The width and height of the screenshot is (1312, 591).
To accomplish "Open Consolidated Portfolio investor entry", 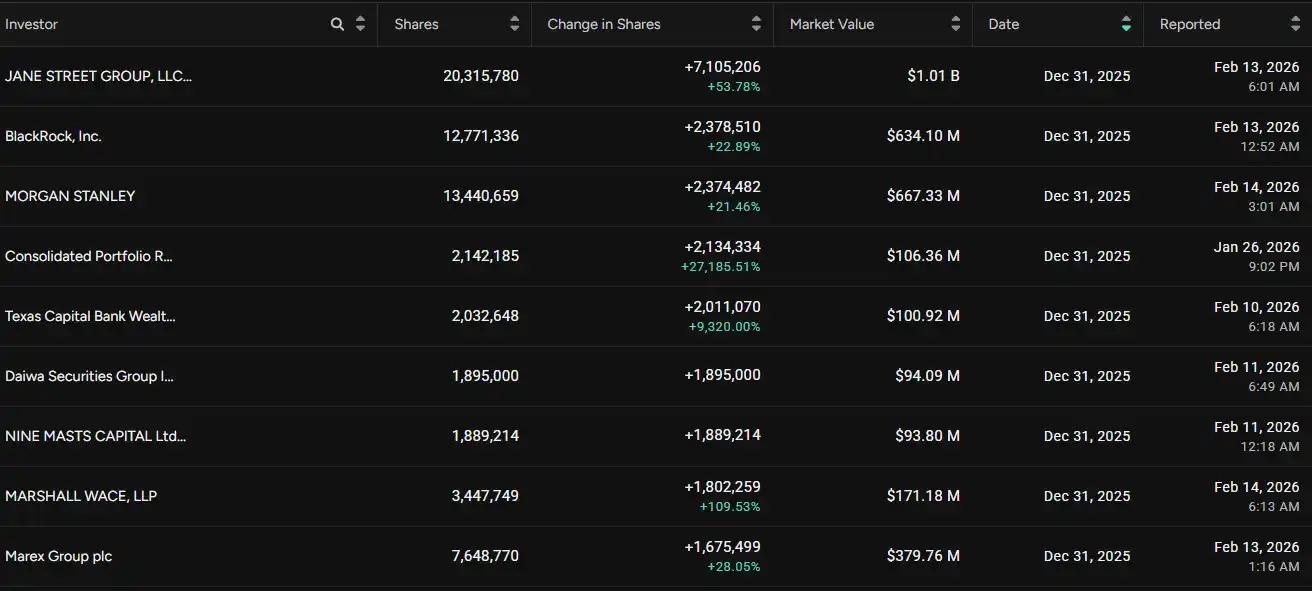I will click(x=89, y=256).
